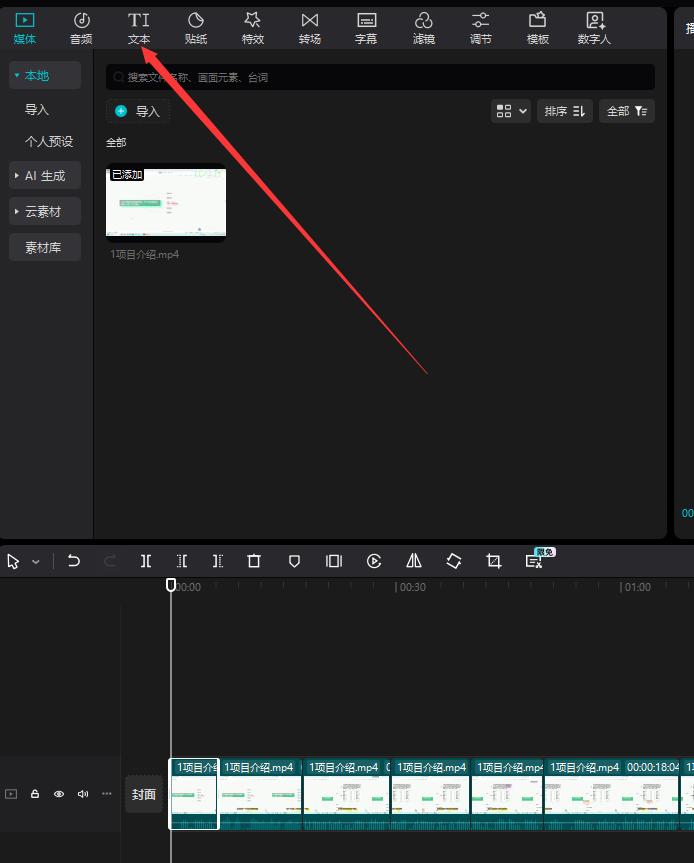Expand the AI 生成 section
The width and height of the screenshot is (694, 863).
[x=45, y=176]
